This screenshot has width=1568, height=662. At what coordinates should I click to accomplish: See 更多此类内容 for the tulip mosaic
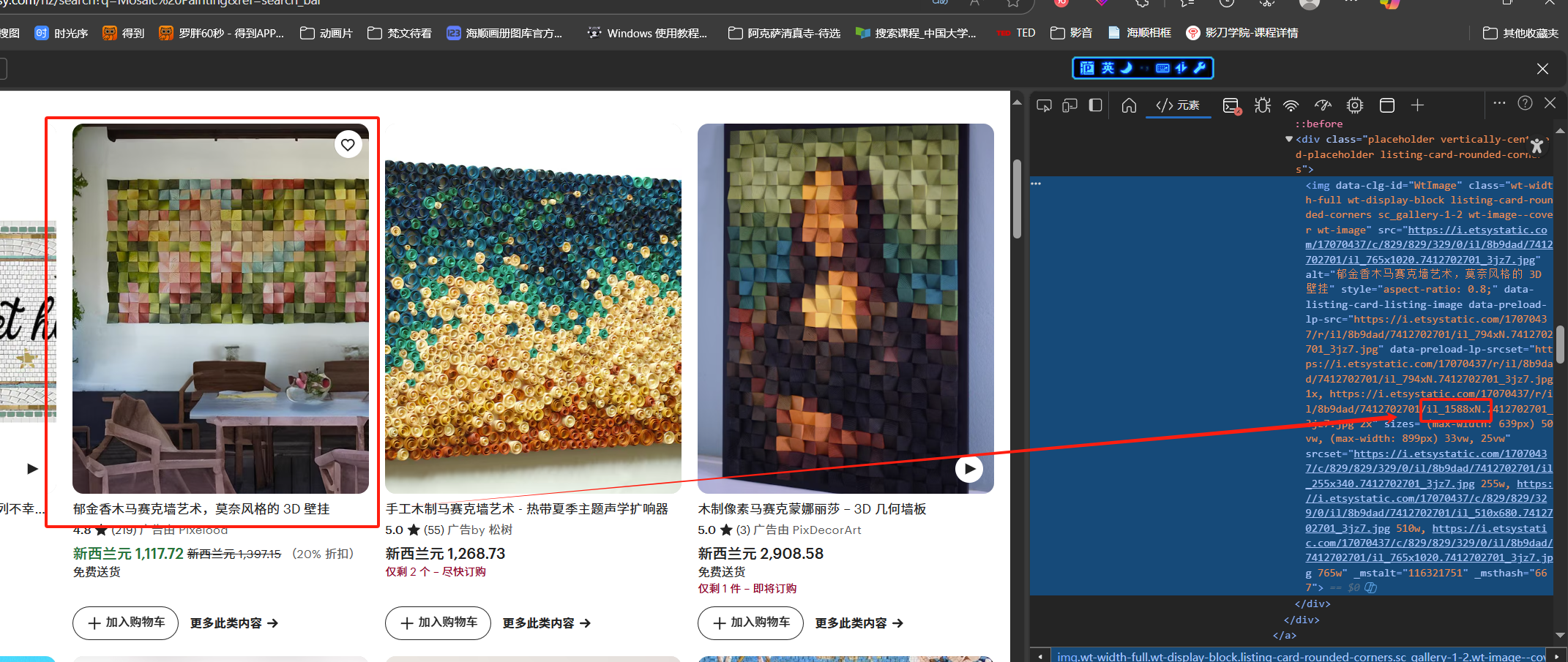tap(234, 623)
